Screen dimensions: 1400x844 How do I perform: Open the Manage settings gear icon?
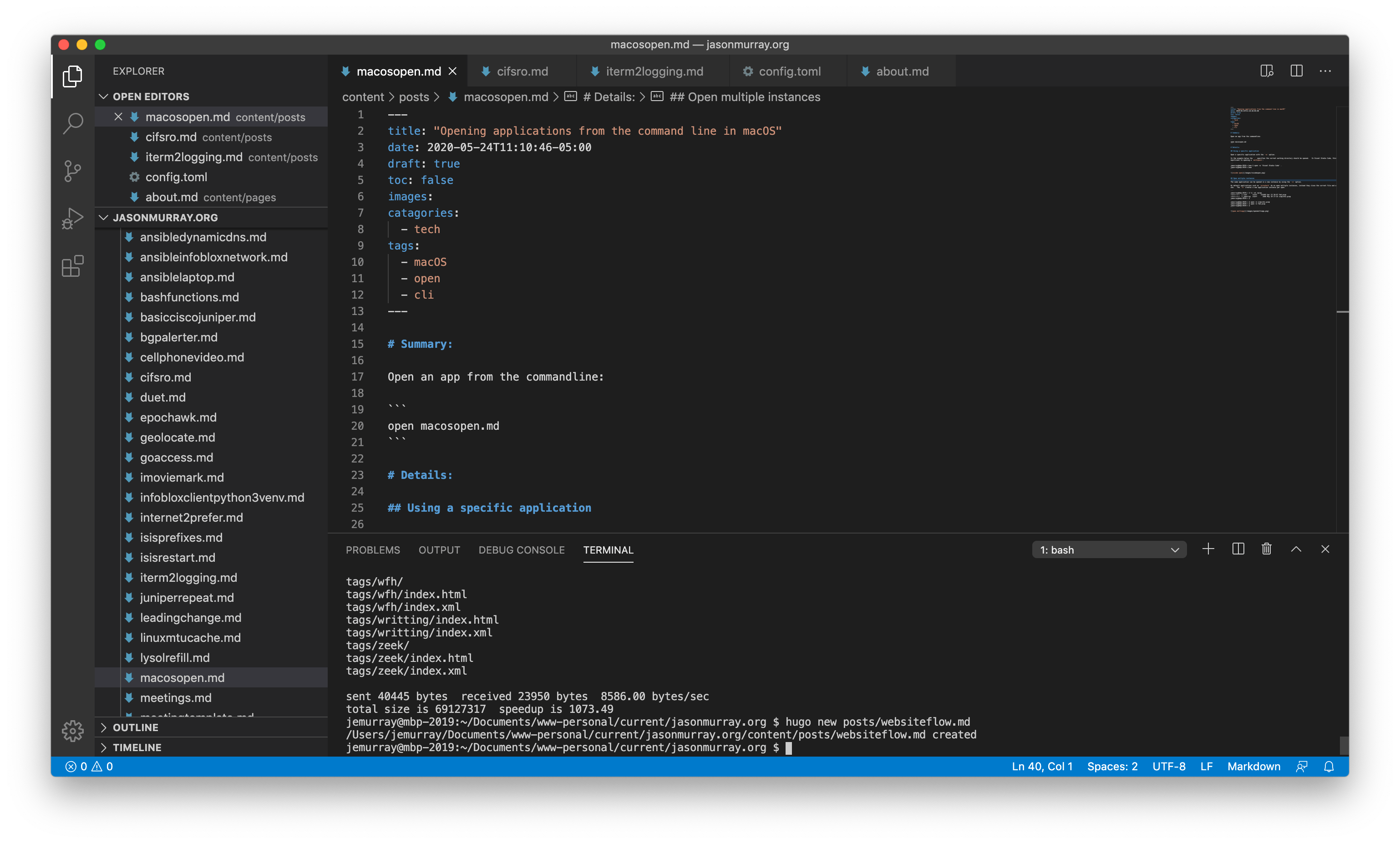coord(72,732)
